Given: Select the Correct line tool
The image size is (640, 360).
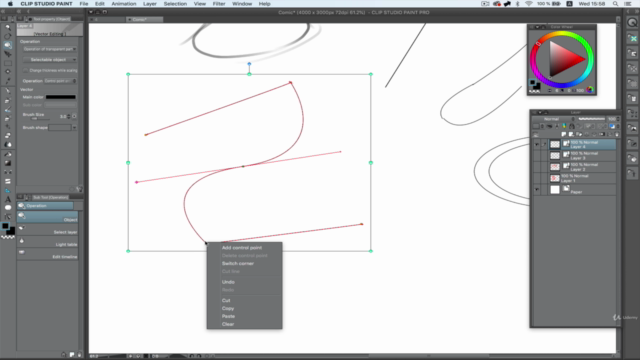Looking at the screenshot, I should [x=8, y=216].
